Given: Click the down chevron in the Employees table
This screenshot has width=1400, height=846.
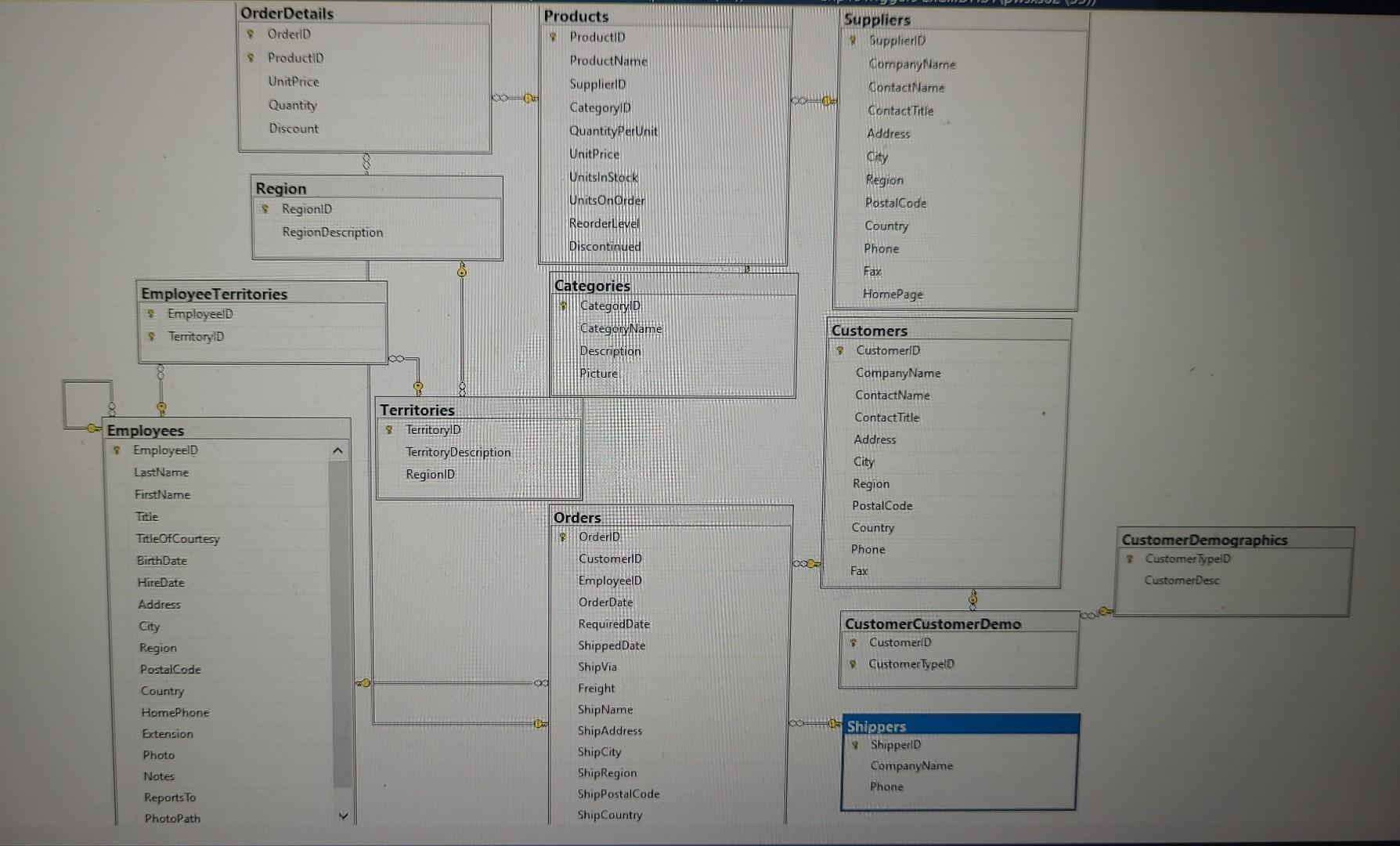Looking at the screenshot, I should coord(343,816).
